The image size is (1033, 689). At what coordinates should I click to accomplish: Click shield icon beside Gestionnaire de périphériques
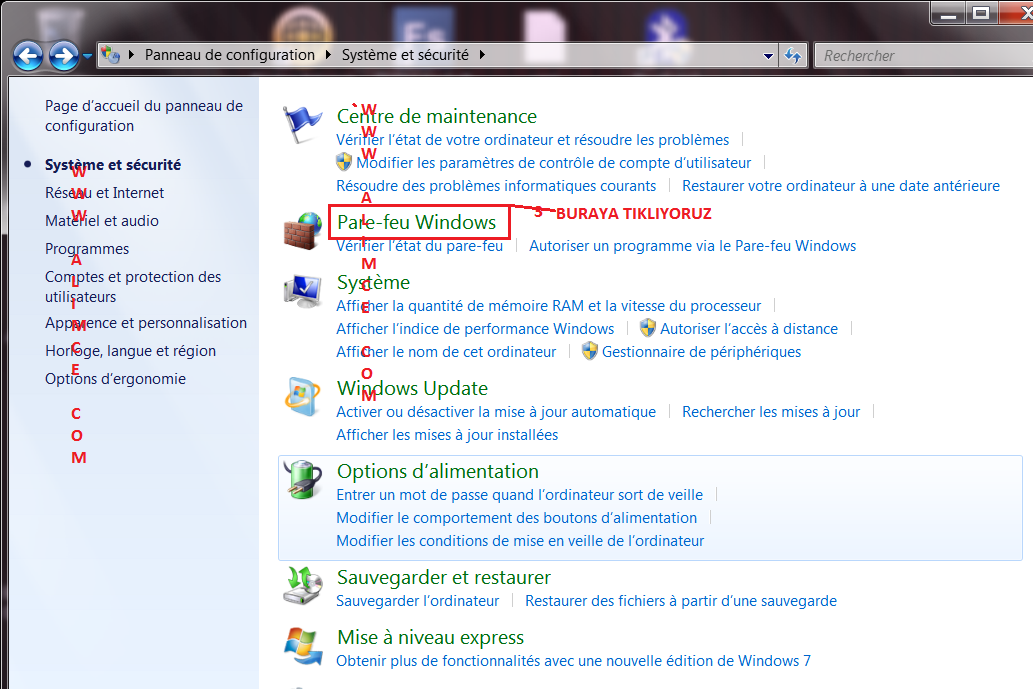[x=590, y=351]
